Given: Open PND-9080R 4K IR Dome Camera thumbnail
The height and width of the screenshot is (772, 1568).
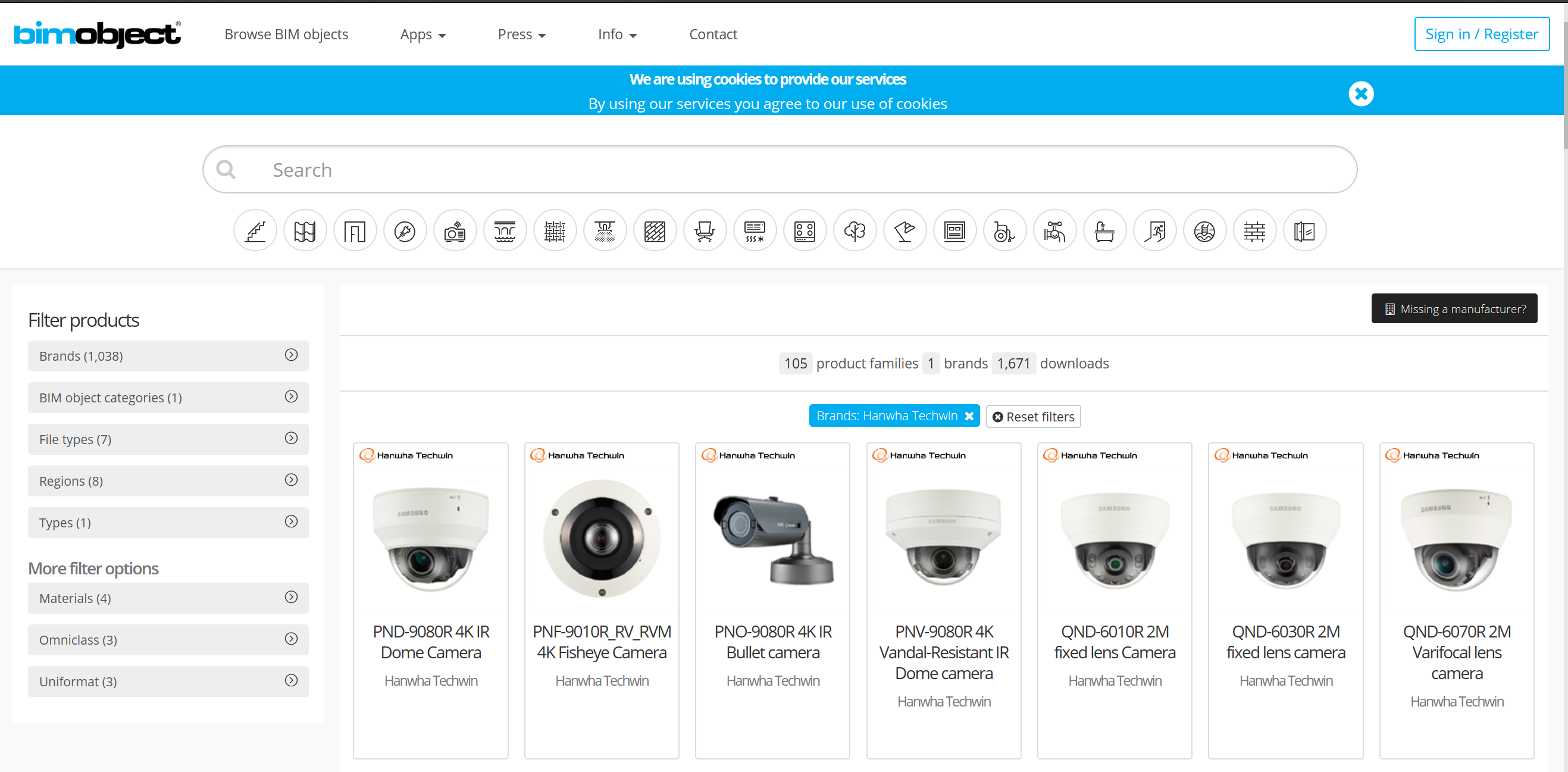Looking at the screenshot, I should tap(431, 539).
